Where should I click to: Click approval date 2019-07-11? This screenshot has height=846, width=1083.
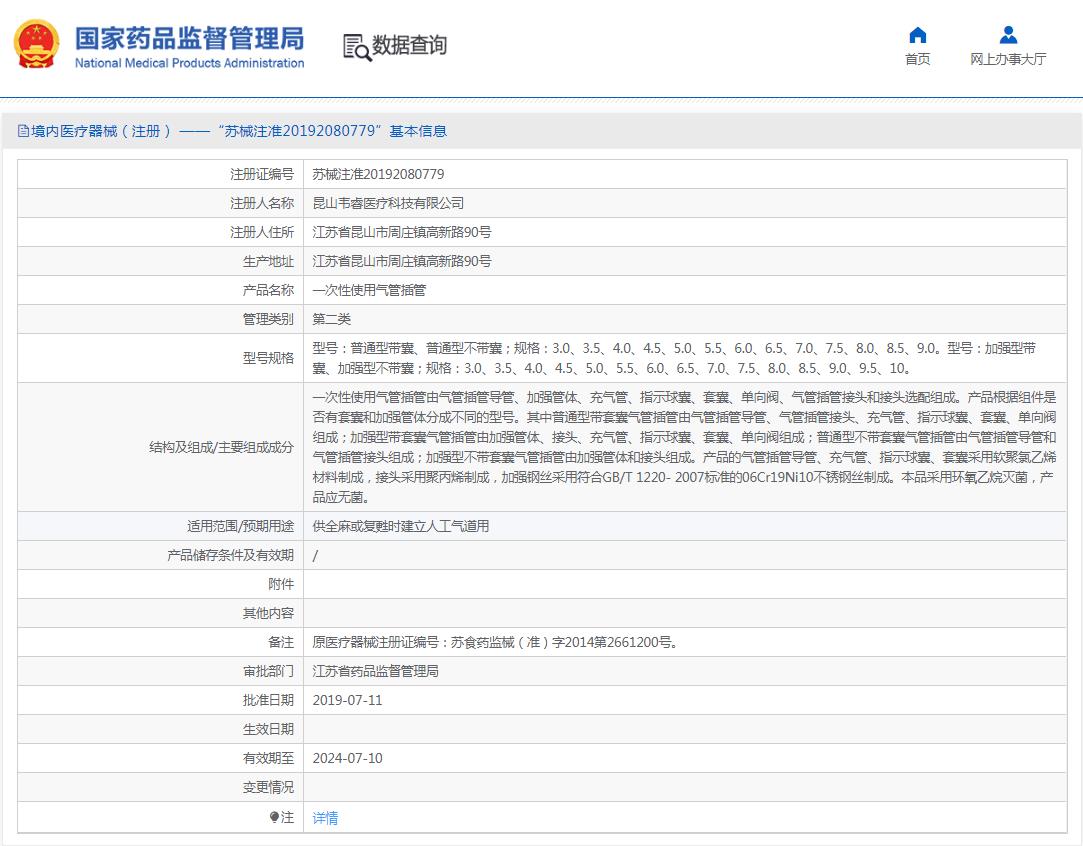[x=347, y=700]
